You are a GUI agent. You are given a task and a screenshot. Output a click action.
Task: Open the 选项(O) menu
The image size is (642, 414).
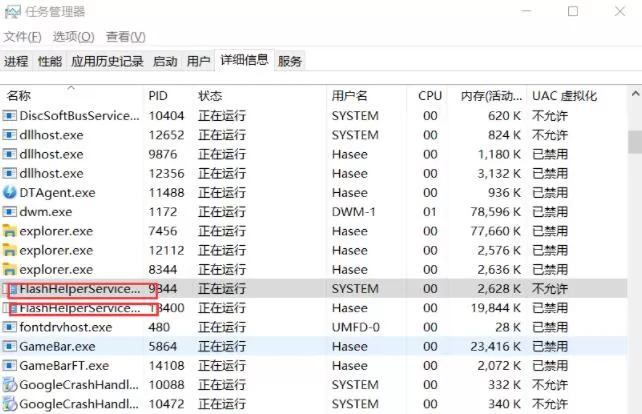pyautogui.click(x=74, y=37)
